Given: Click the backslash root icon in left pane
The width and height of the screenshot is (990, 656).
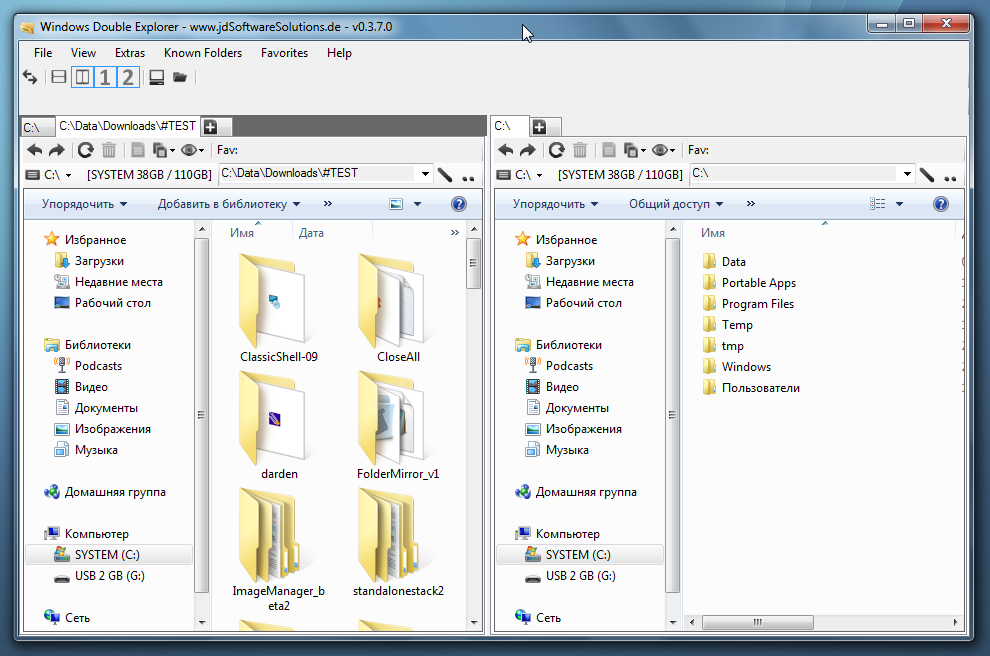Looking at the screenshot, I should coord(444,175).
